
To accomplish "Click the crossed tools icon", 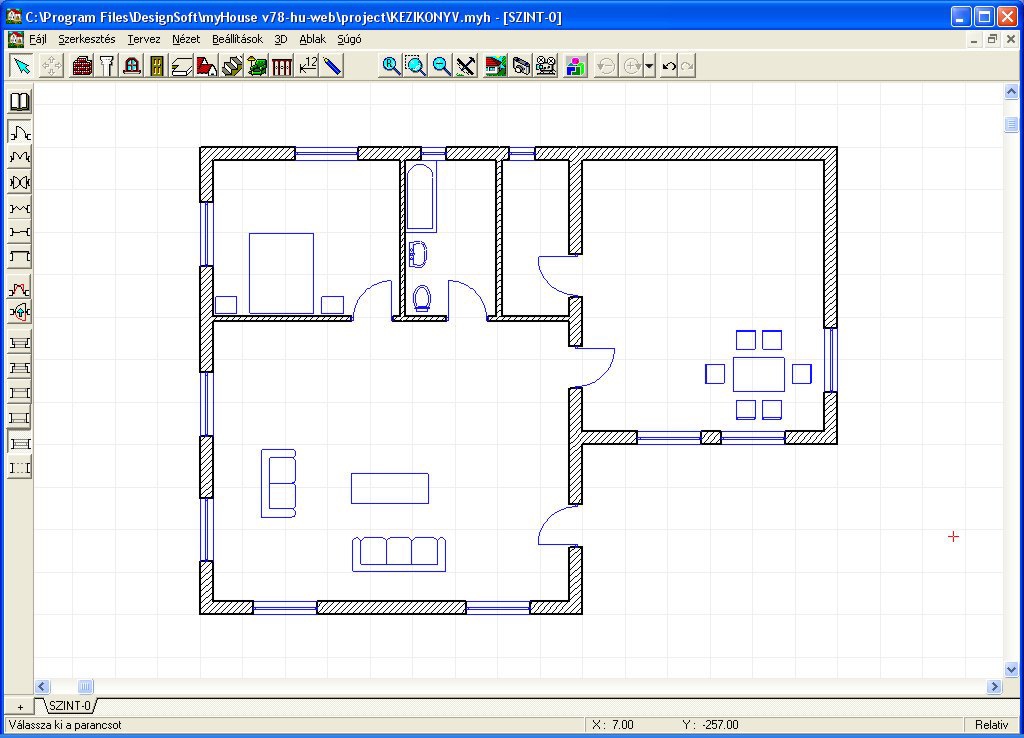I will [466, 66].
